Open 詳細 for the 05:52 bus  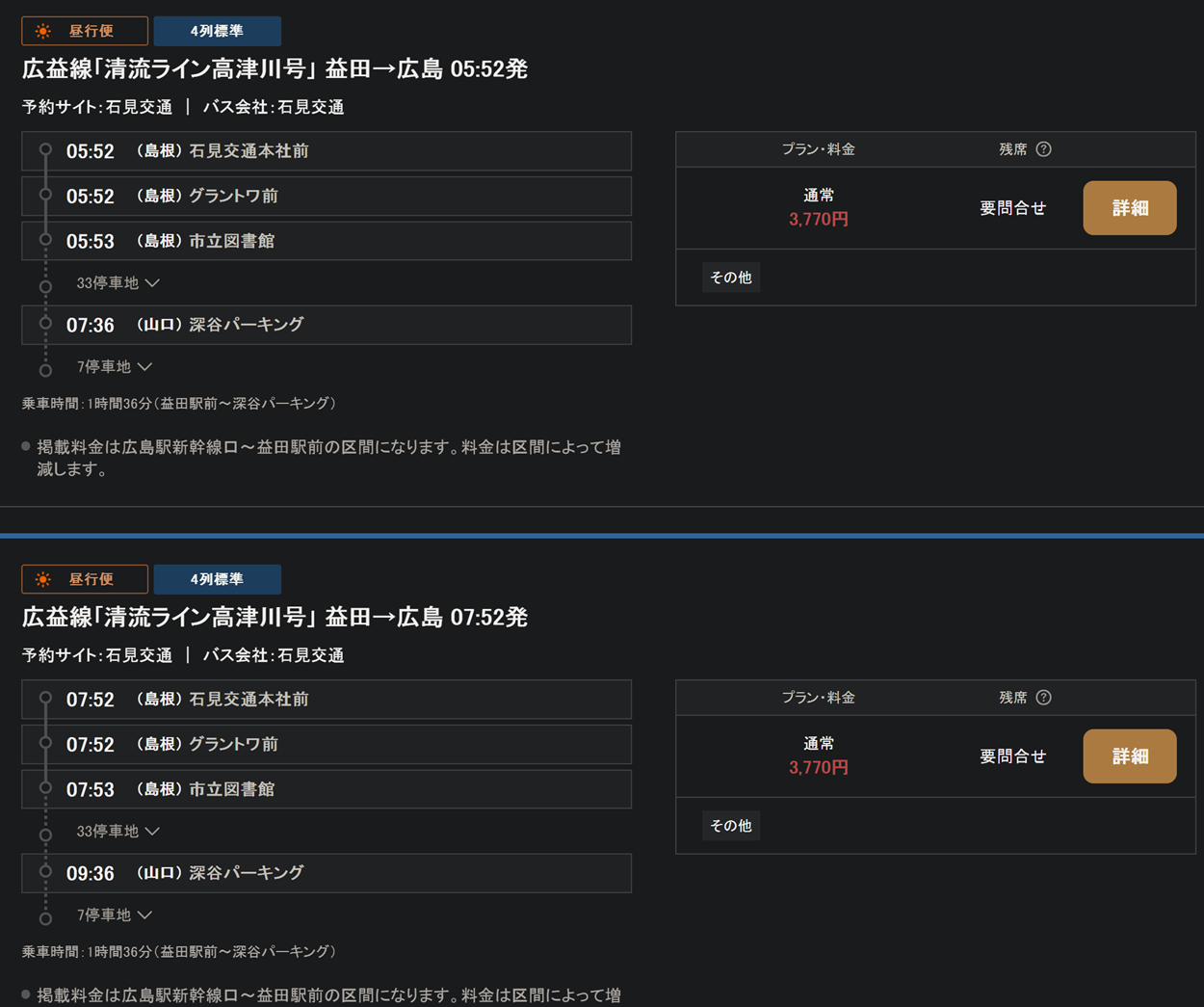click(x=1129, y=208)
